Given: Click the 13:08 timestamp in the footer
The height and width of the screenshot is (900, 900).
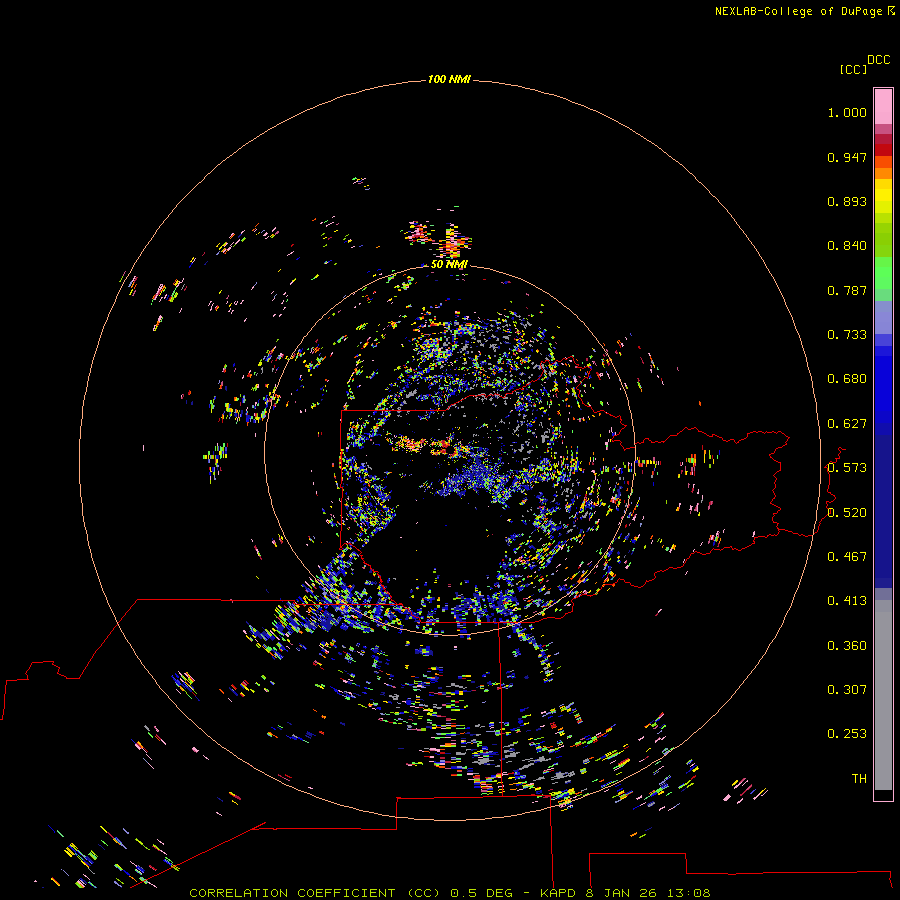Looking at the screenshot, I should pos(689,893).
